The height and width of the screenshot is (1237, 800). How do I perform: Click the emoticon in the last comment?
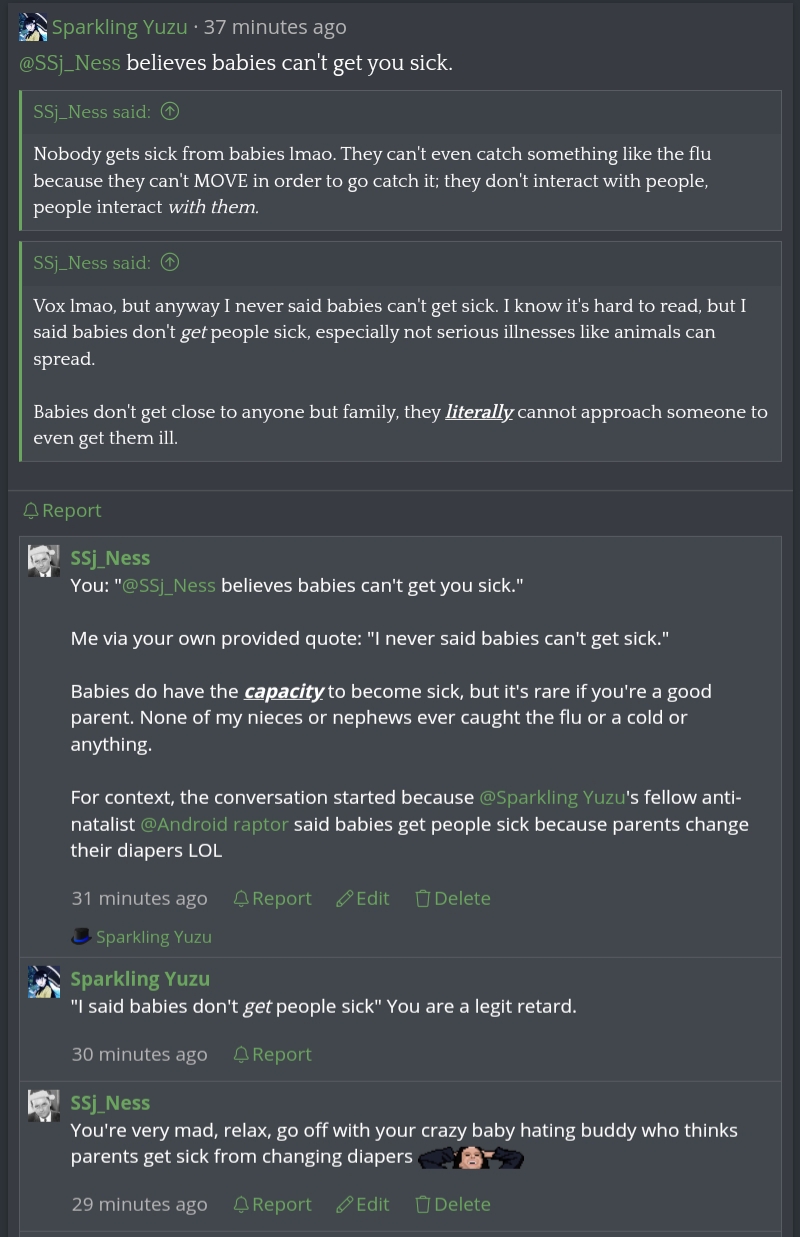click(x=470, y=1158)
